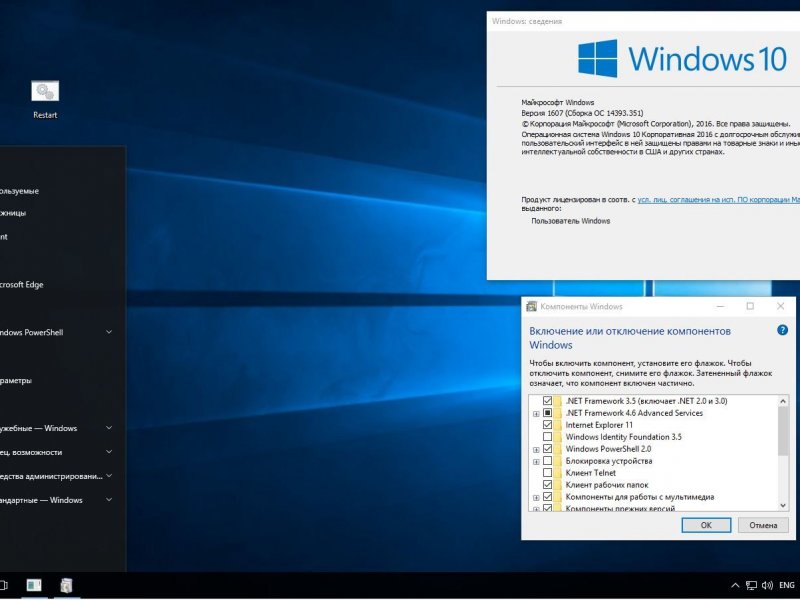Select ".NET Framework 3.5 (включает .NET 2.0 и 3.0)" label
Screen dimensions: 800x600
pos(646,401)
